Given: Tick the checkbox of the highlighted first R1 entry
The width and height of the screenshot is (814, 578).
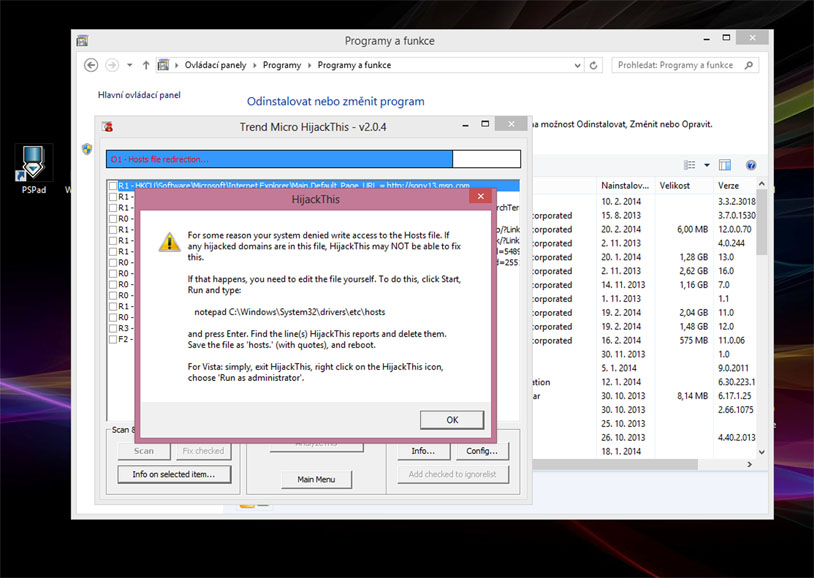Looking at the screenshot, I should point(112,186).
